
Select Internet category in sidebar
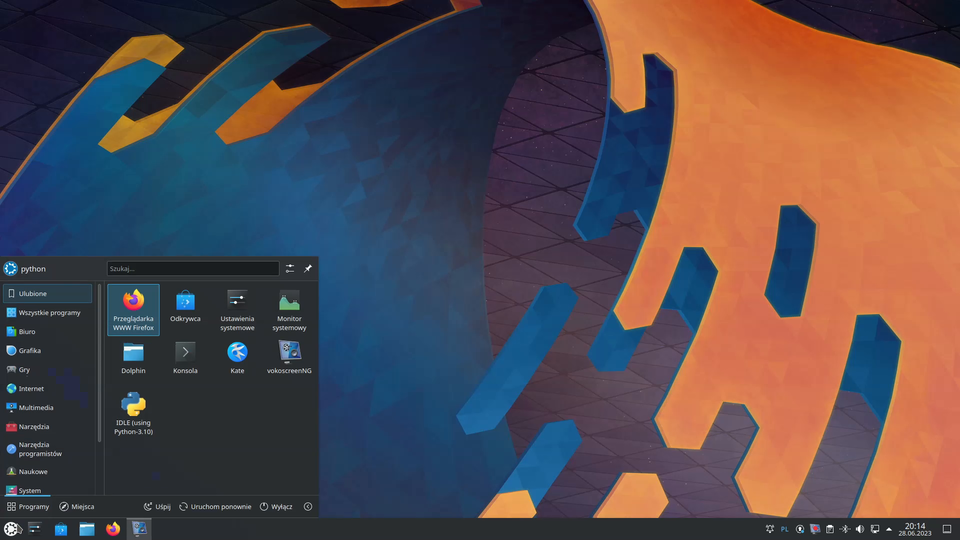pos(30,389)
